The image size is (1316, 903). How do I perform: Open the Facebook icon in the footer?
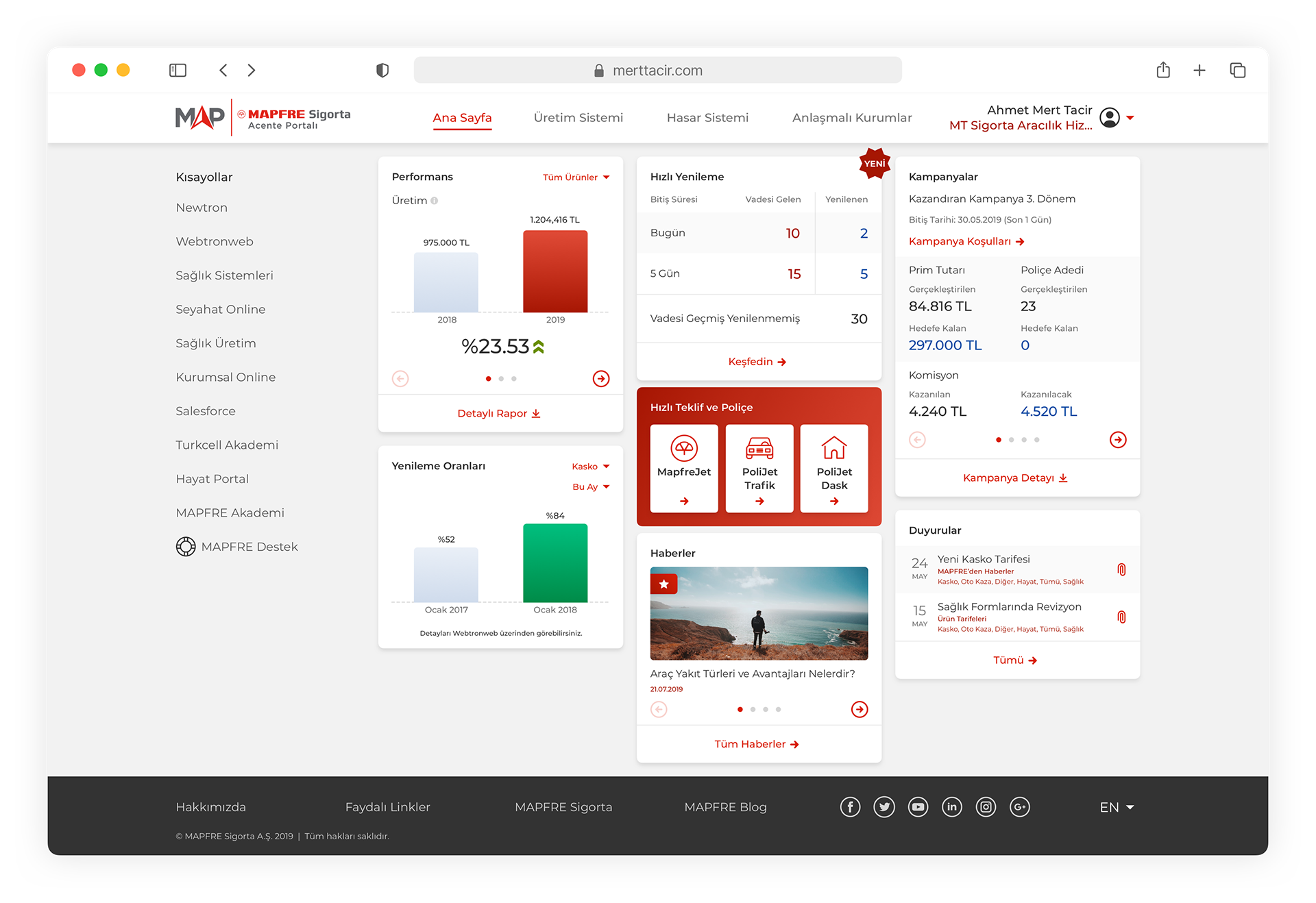(x=850, y=807)
